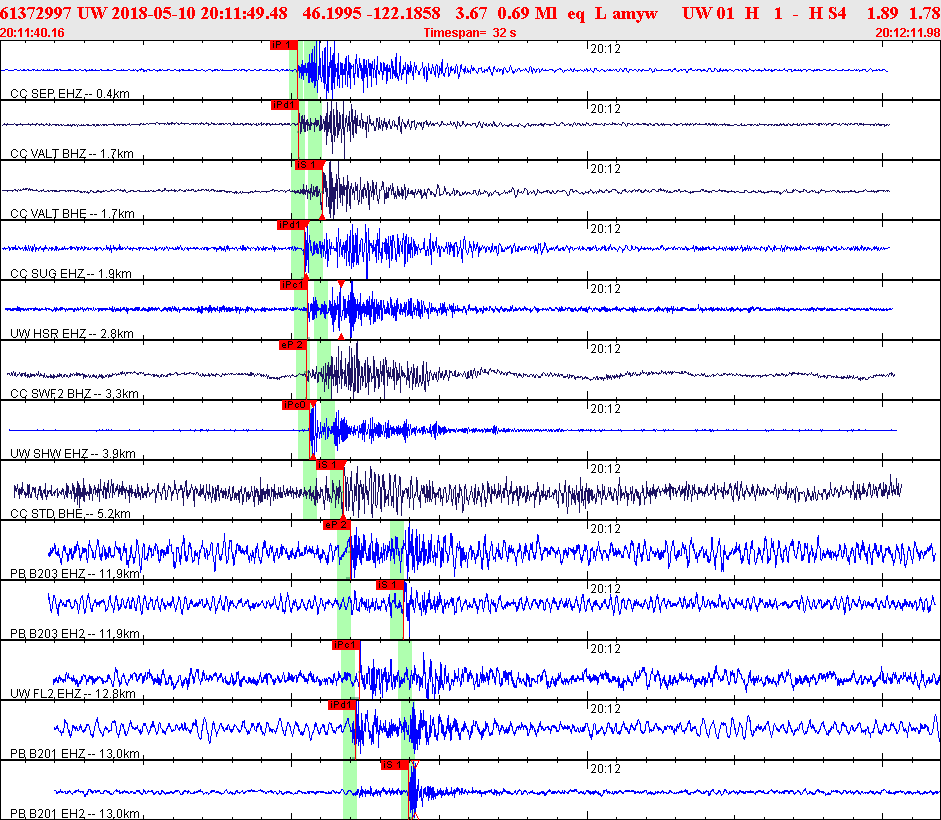Select the iP 1 pick flag on CC SEP EHZ
941x820 pixels.
283,45
